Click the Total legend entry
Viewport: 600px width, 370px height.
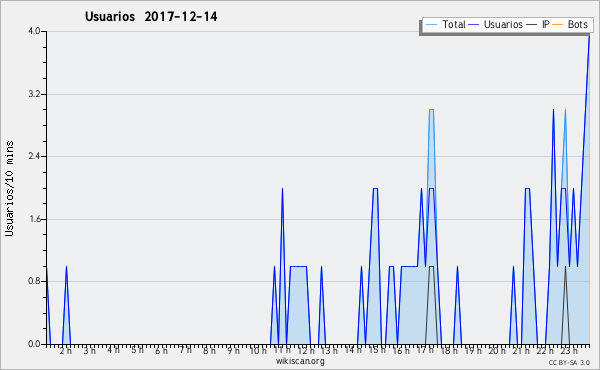[x=445, y=24]
